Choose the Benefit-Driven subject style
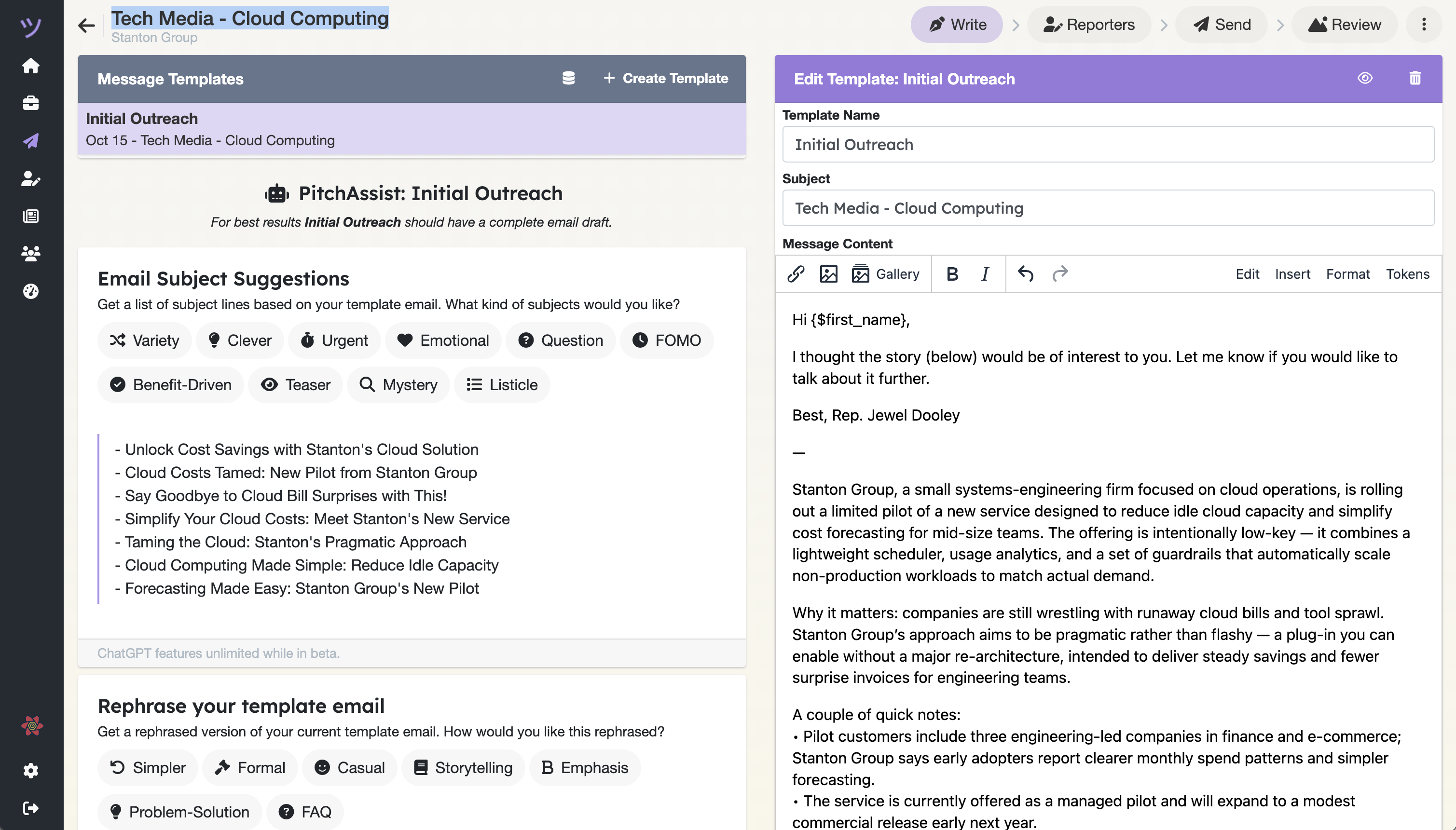 coord(170,385)
